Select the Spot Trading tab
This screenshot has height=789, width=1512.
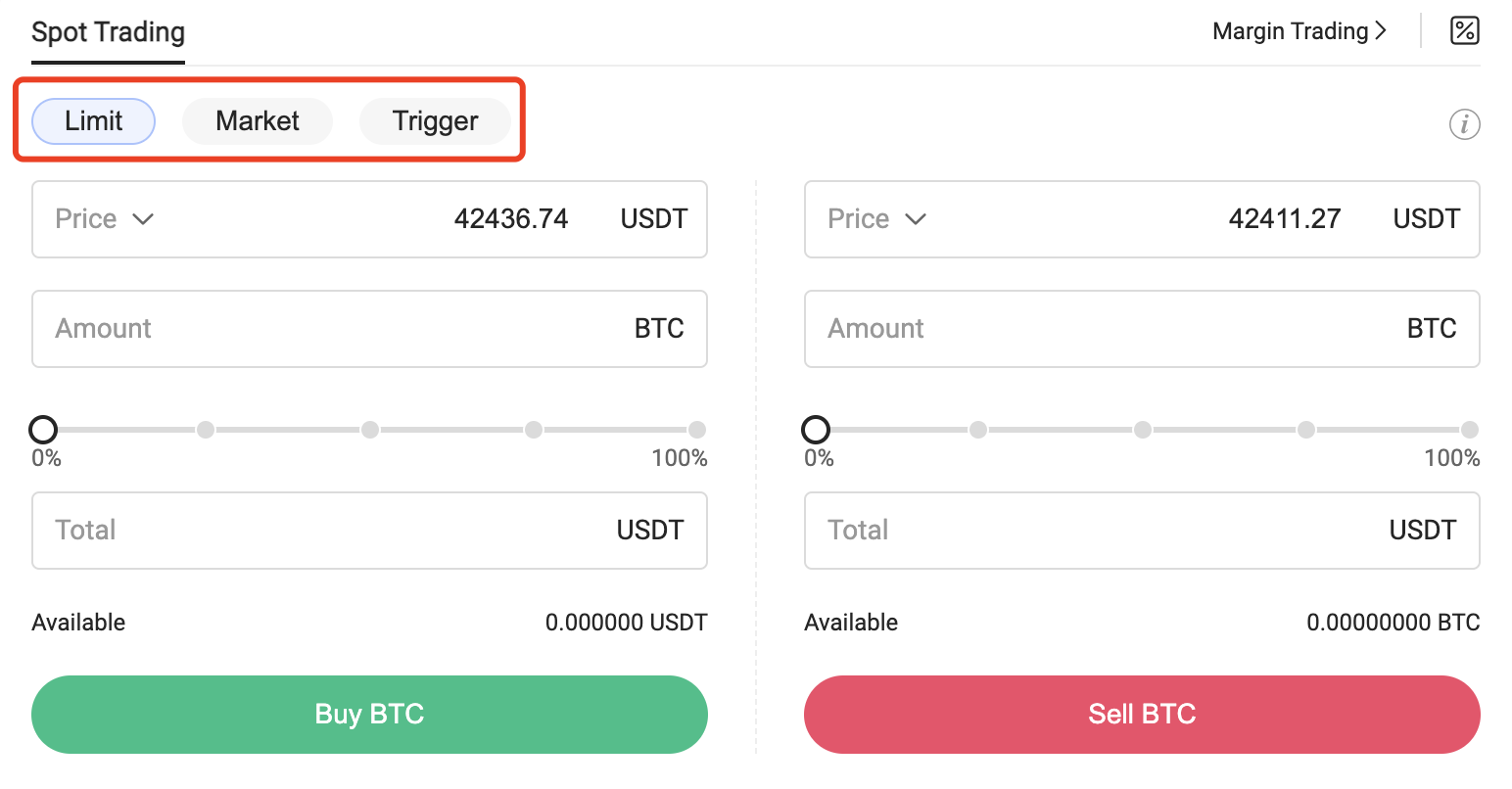(x=108, y=32)
